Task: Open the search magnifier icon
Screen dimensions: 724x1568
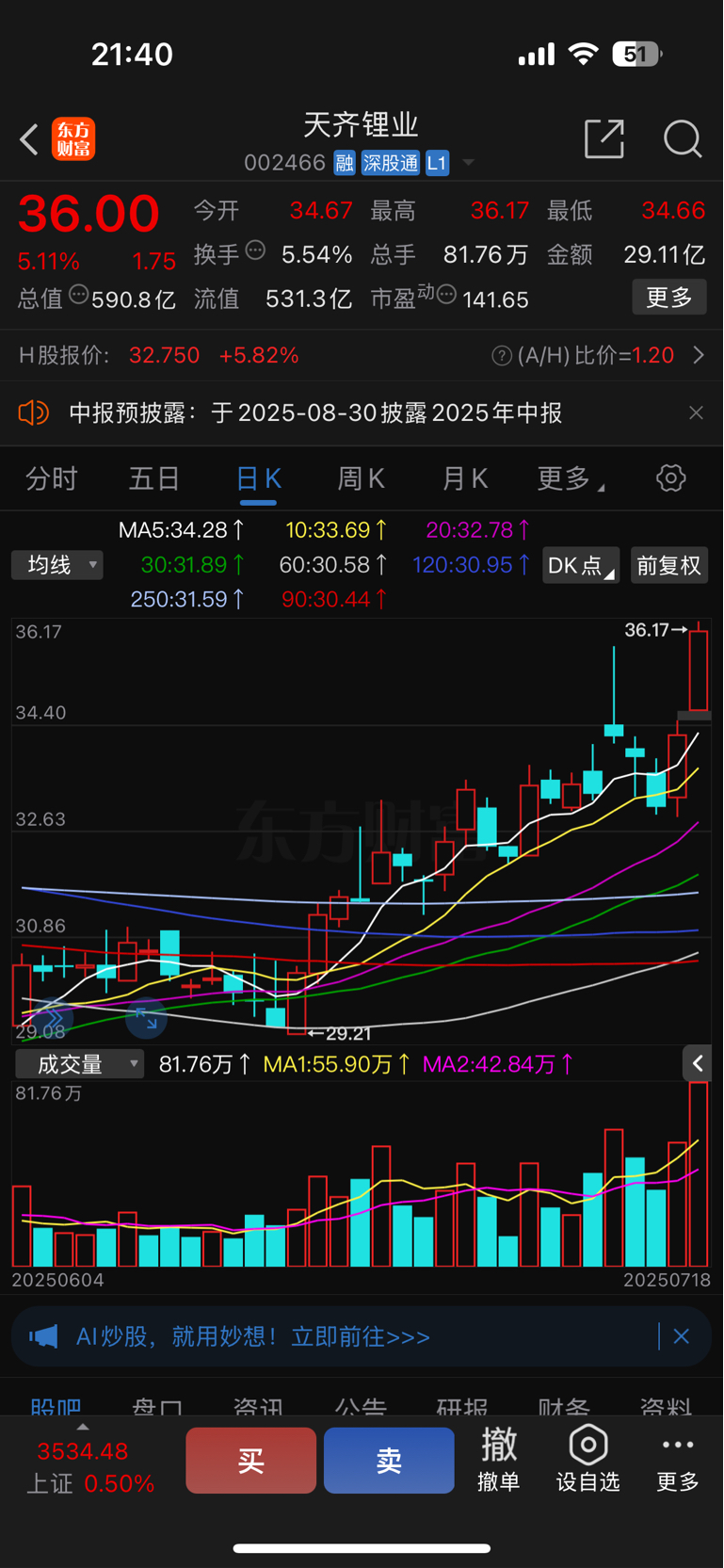Action: [x=683, y=138]
